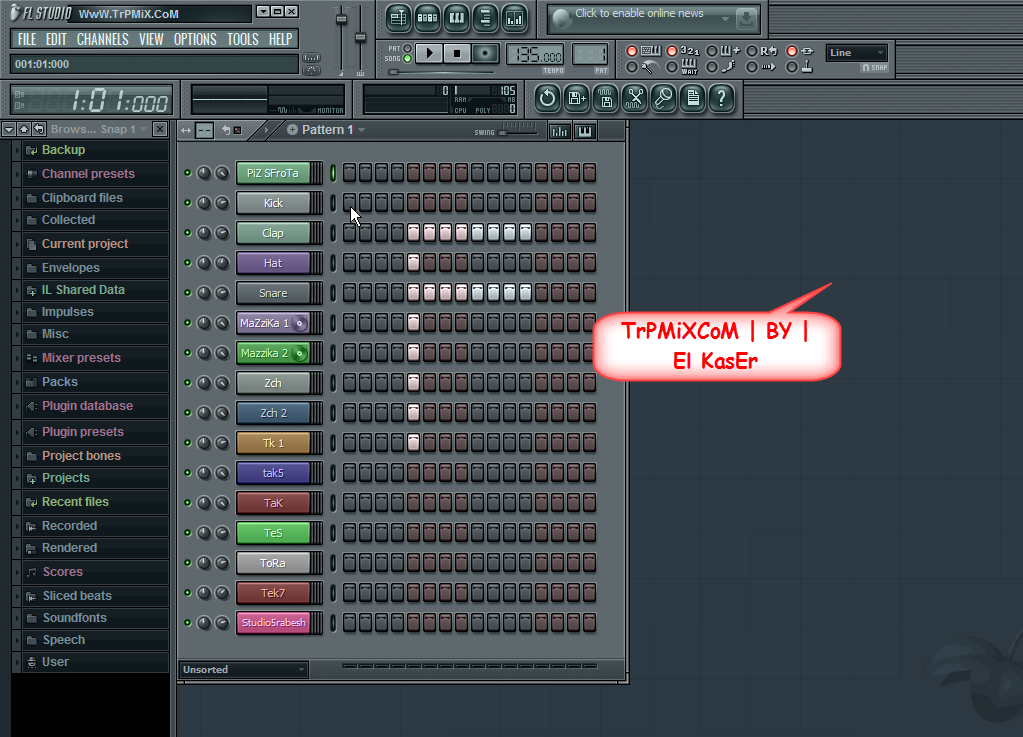Image resolution: width=1023 pixels, height=737 pixels.
Task: Open the keyboard editor in step sequencer
Action: [x=585, y=131]
